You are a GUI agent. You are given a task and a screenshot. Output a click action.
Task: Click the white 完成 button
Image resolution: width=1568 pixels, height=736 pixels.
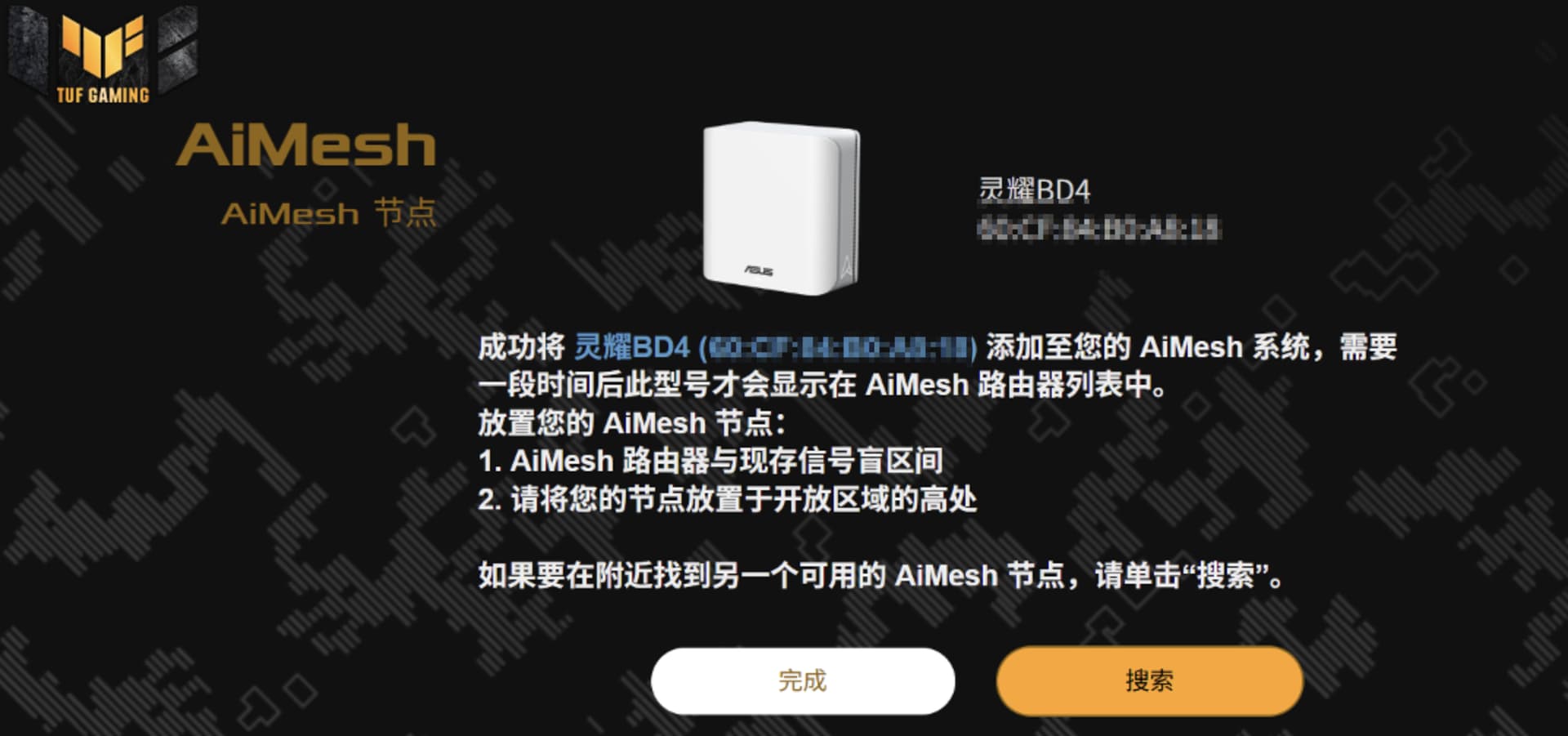tap(803, 680)
